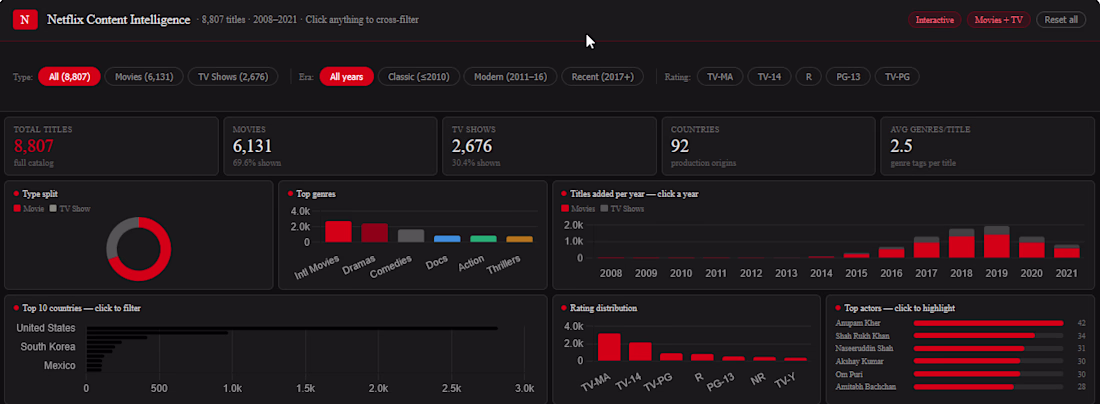Highlight actor Shah Rukh Khan
This screenshot has height=404, width=1100.
point(962,336)
